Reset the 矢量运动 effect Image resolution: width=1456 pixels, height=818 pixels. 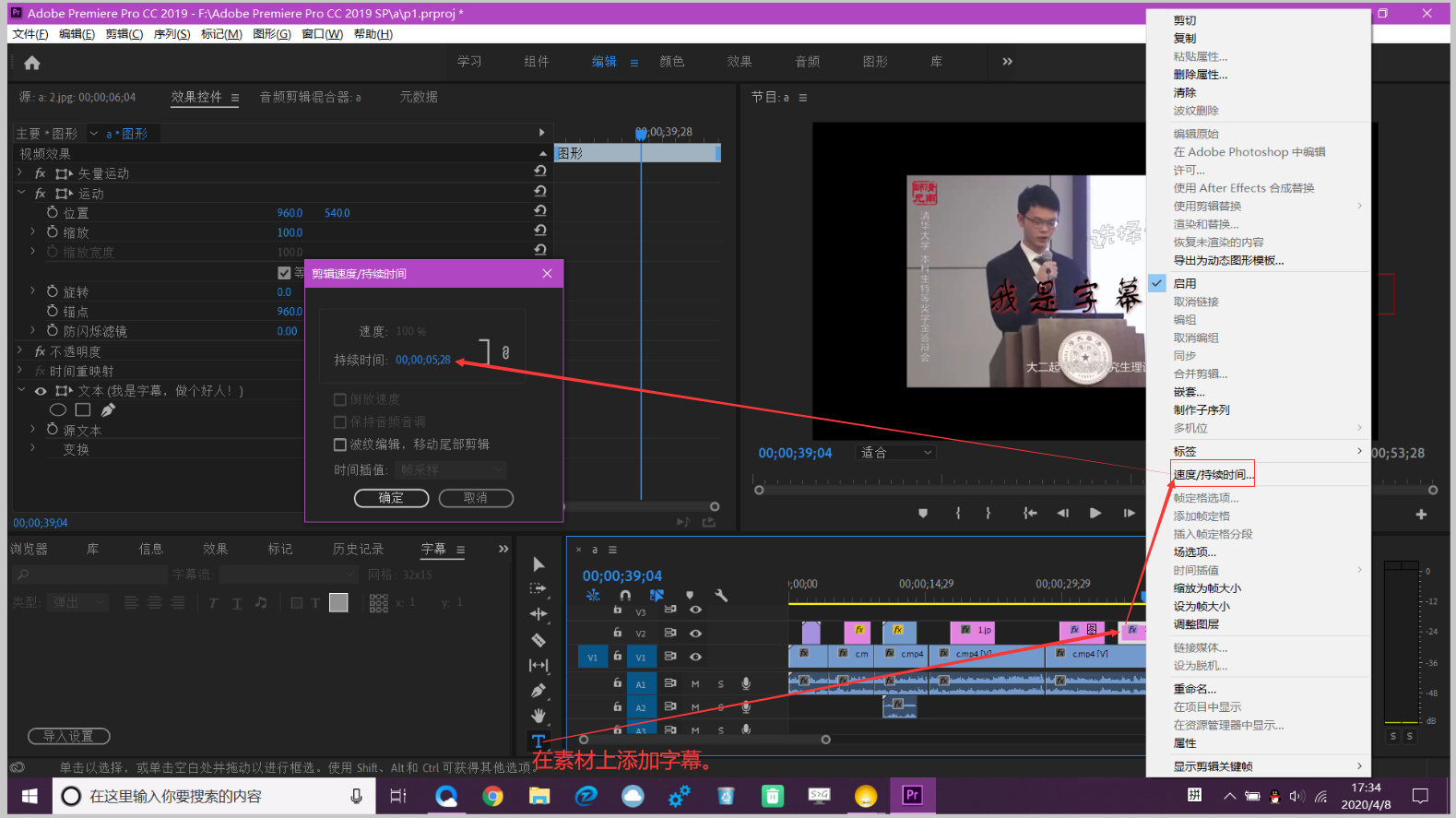pyautogui.click(x=540, y=171)
